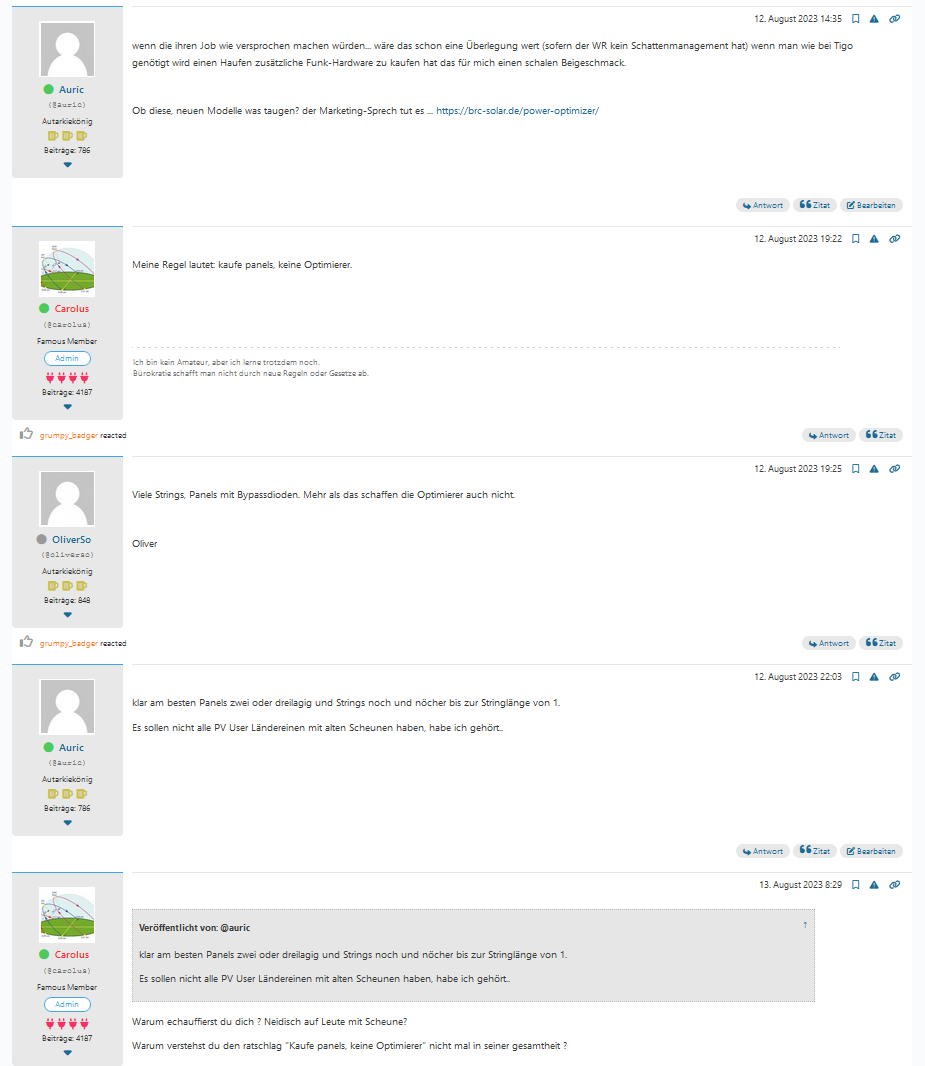Bookmark the 12. August 2023 14:35 post
The image size is (925, 1066).
(x=856, y=19)
